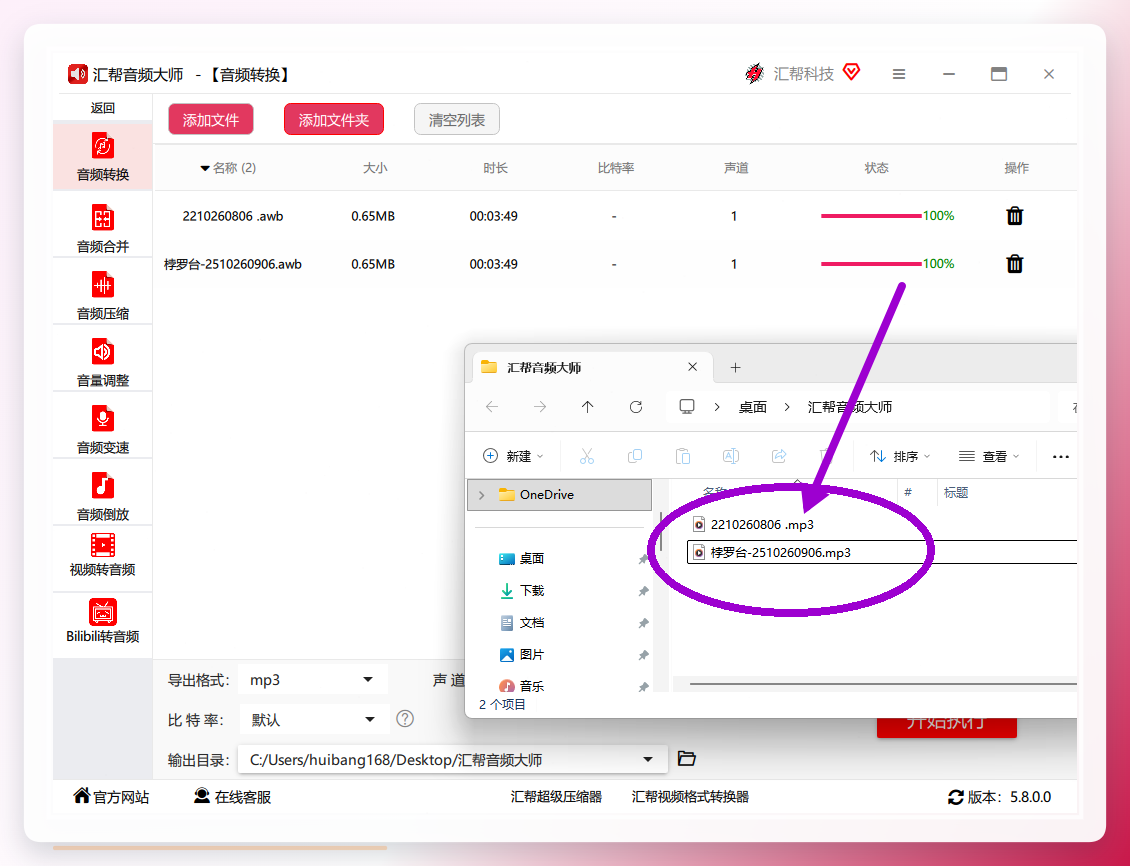This screenshot has width=1130, height=866.
Task: Open the 排序 dropdown in Explorer
Action: [x=900, y=456]
